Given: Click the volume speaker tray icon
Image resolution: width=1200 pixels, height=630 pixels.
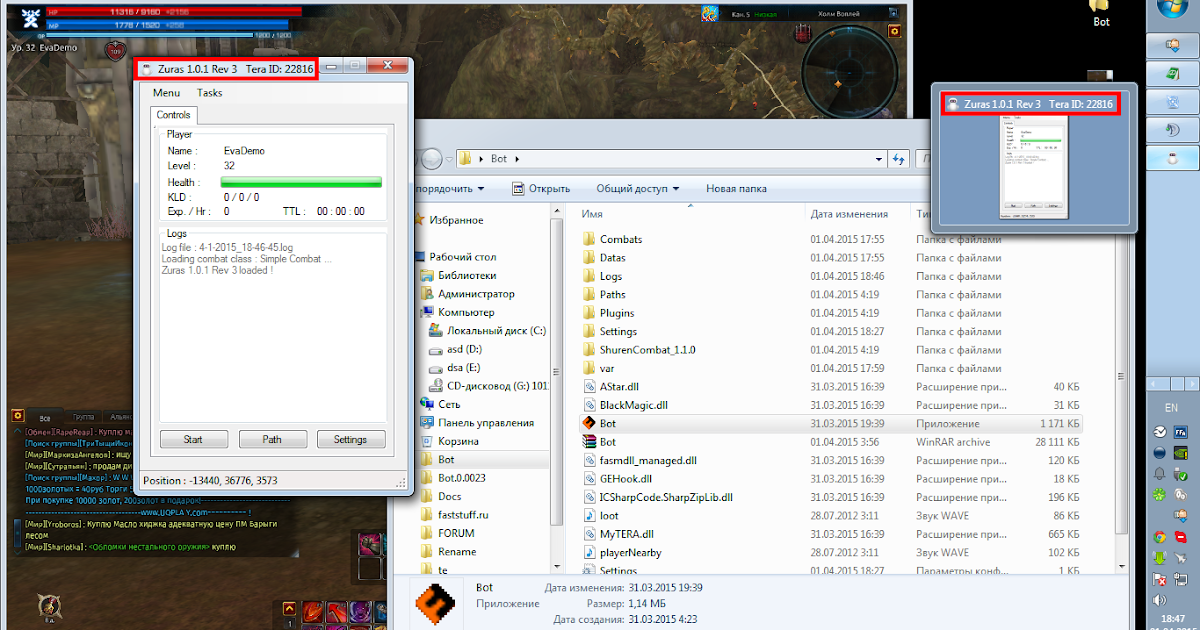Looking at the screenshot, I should pyautogui.click(x=1160, y=601).
